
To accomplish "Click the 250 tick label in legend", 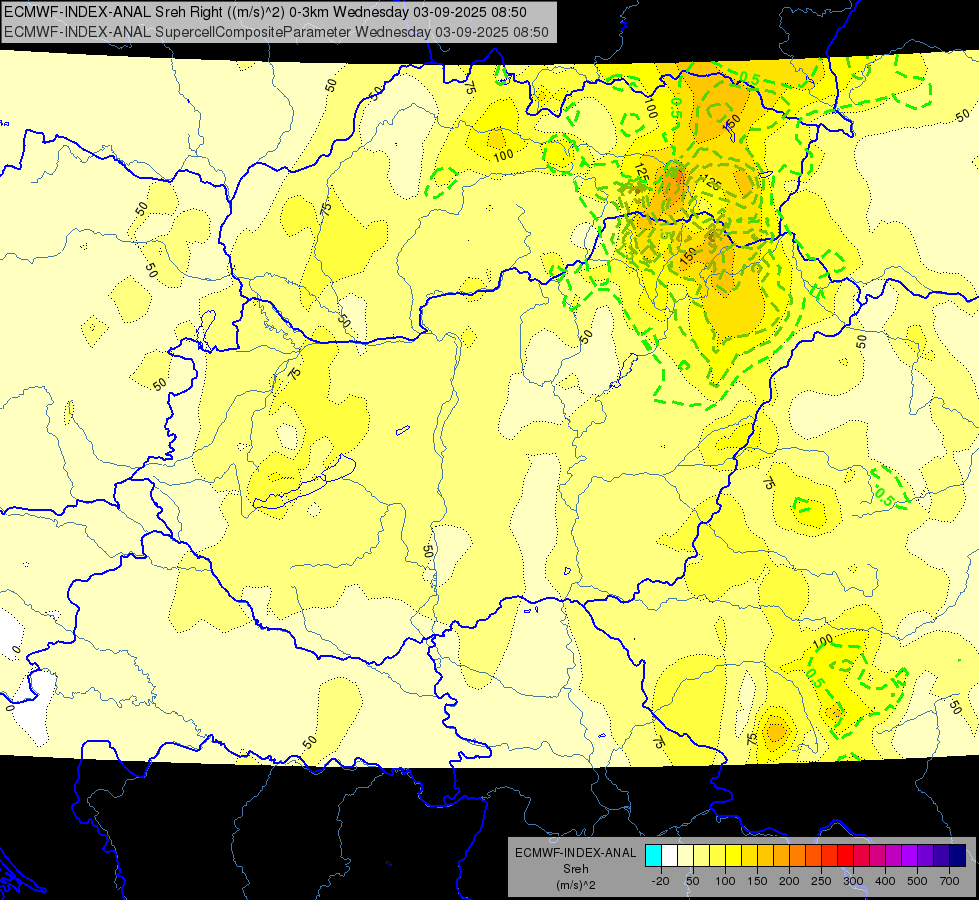I will point(821,881).
